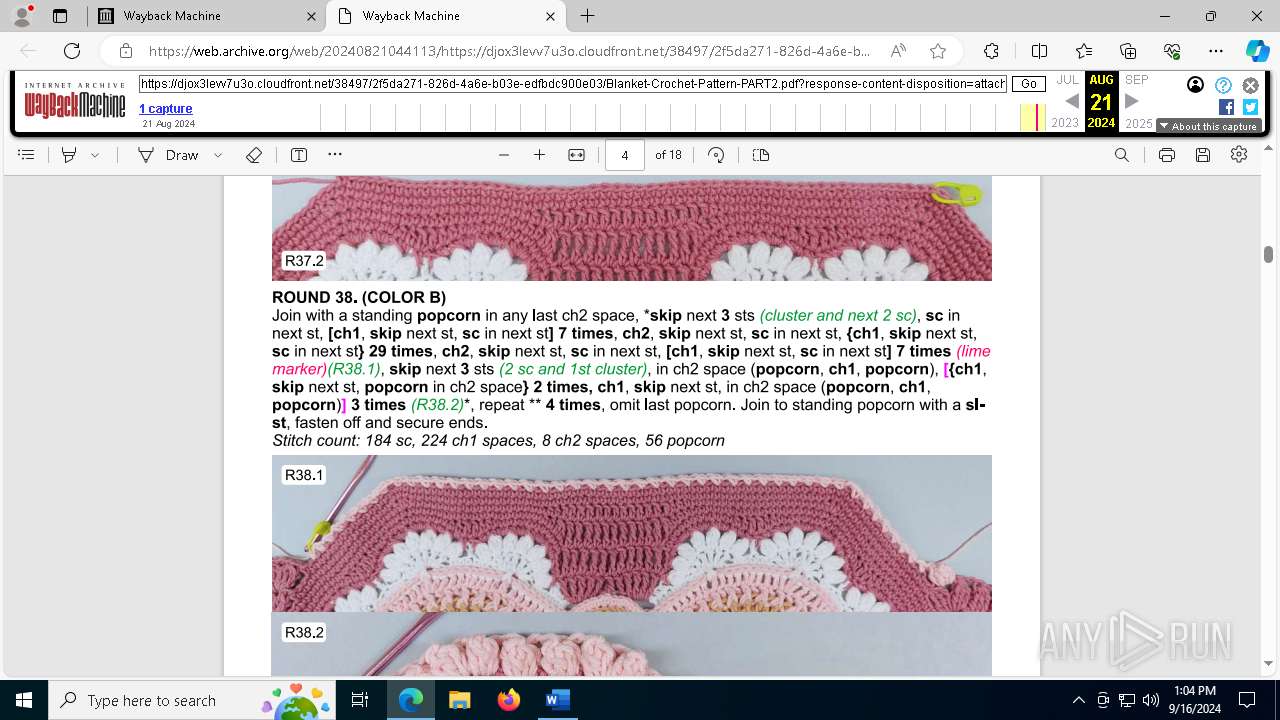
Task: Open the 1 capture link
Action: click(166, 108)
